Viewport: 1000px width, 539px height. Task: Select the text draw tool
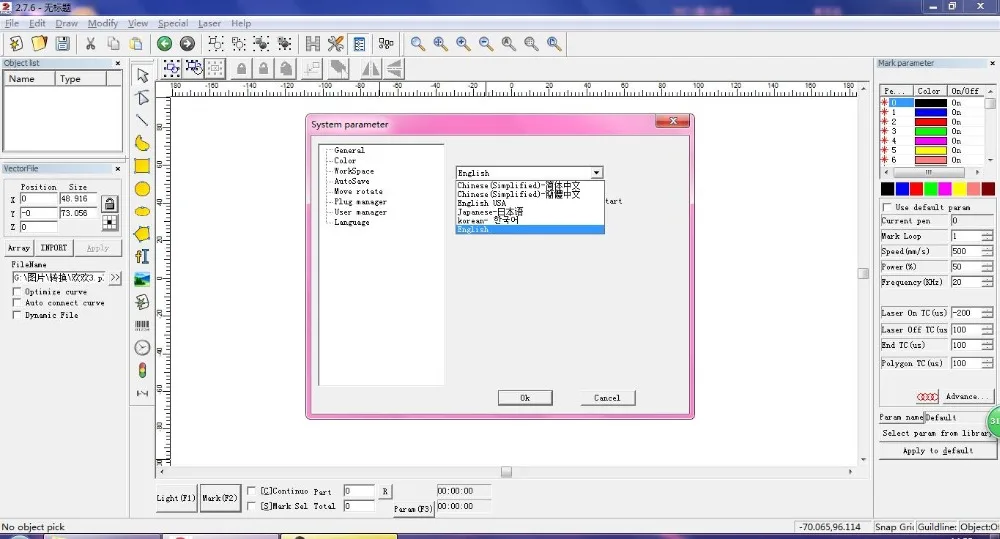[x=142, y=256]
